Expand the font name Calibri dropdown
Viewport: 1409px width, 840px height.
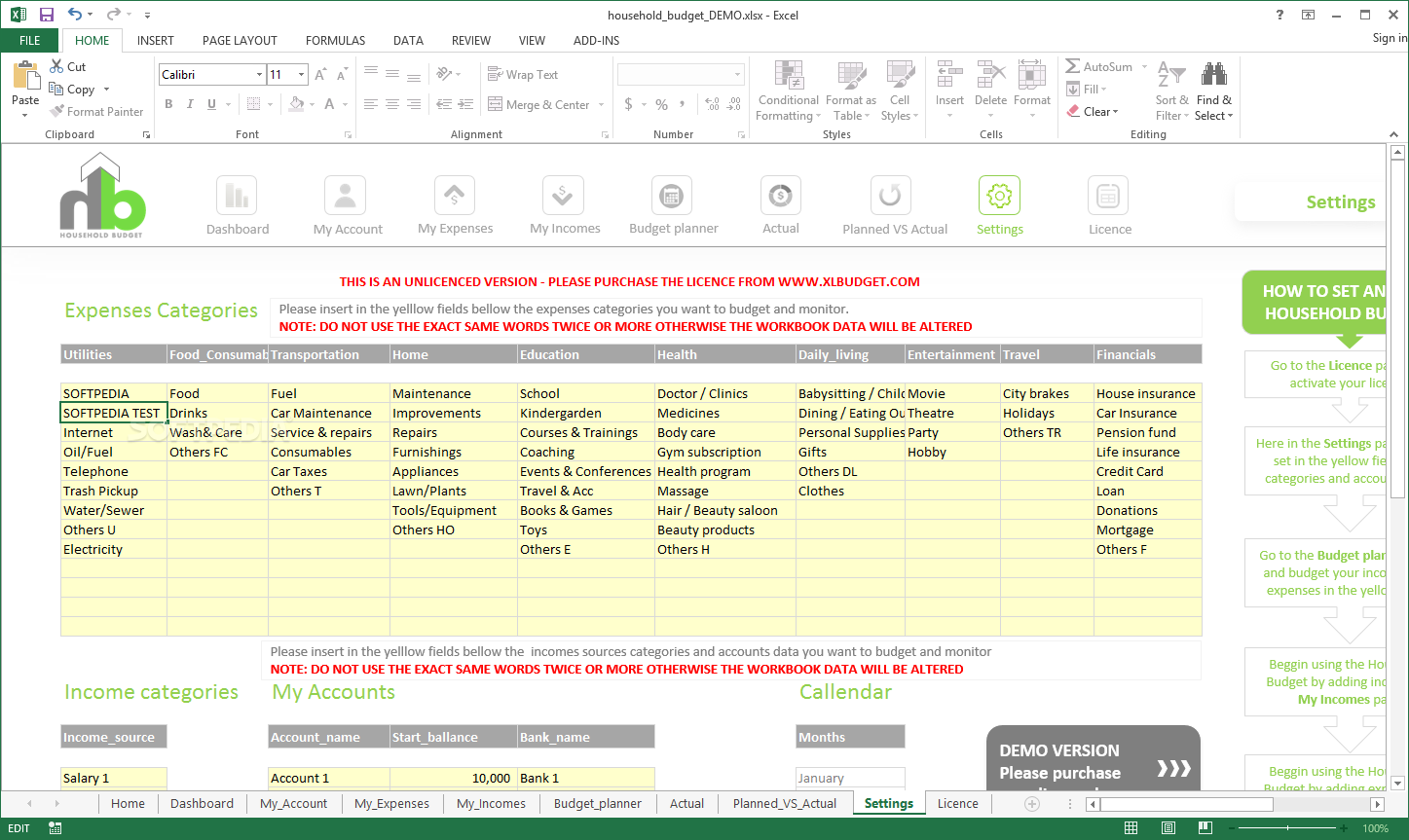259,75
